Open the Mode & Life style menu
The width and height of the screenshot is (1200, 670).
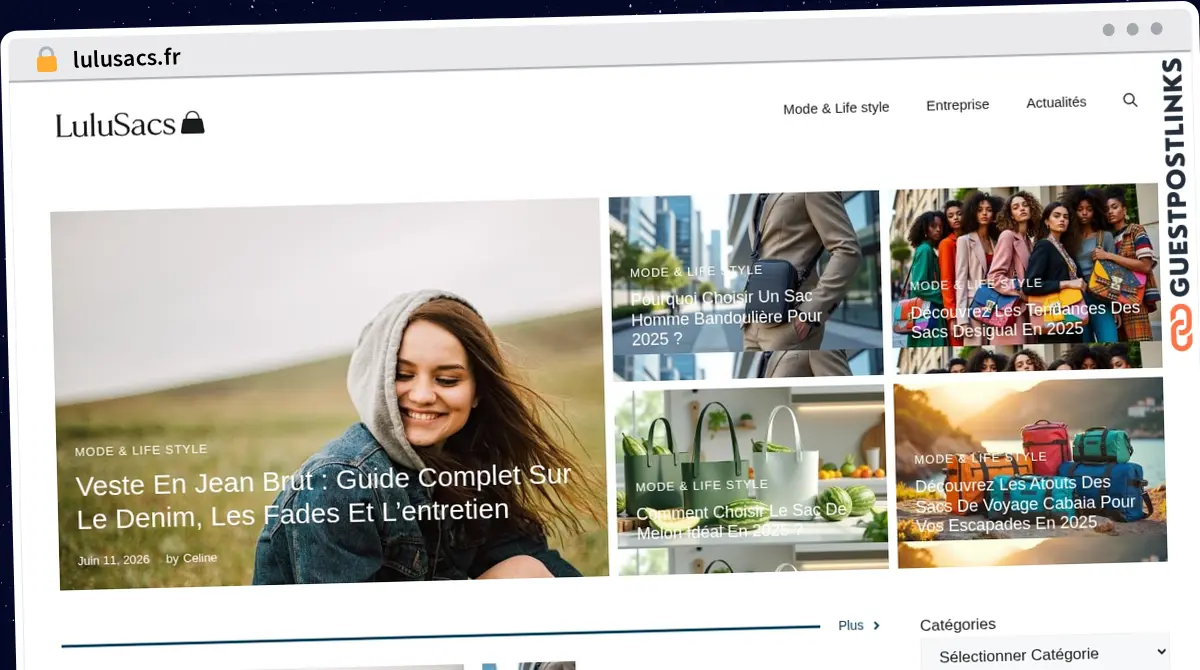836,107
